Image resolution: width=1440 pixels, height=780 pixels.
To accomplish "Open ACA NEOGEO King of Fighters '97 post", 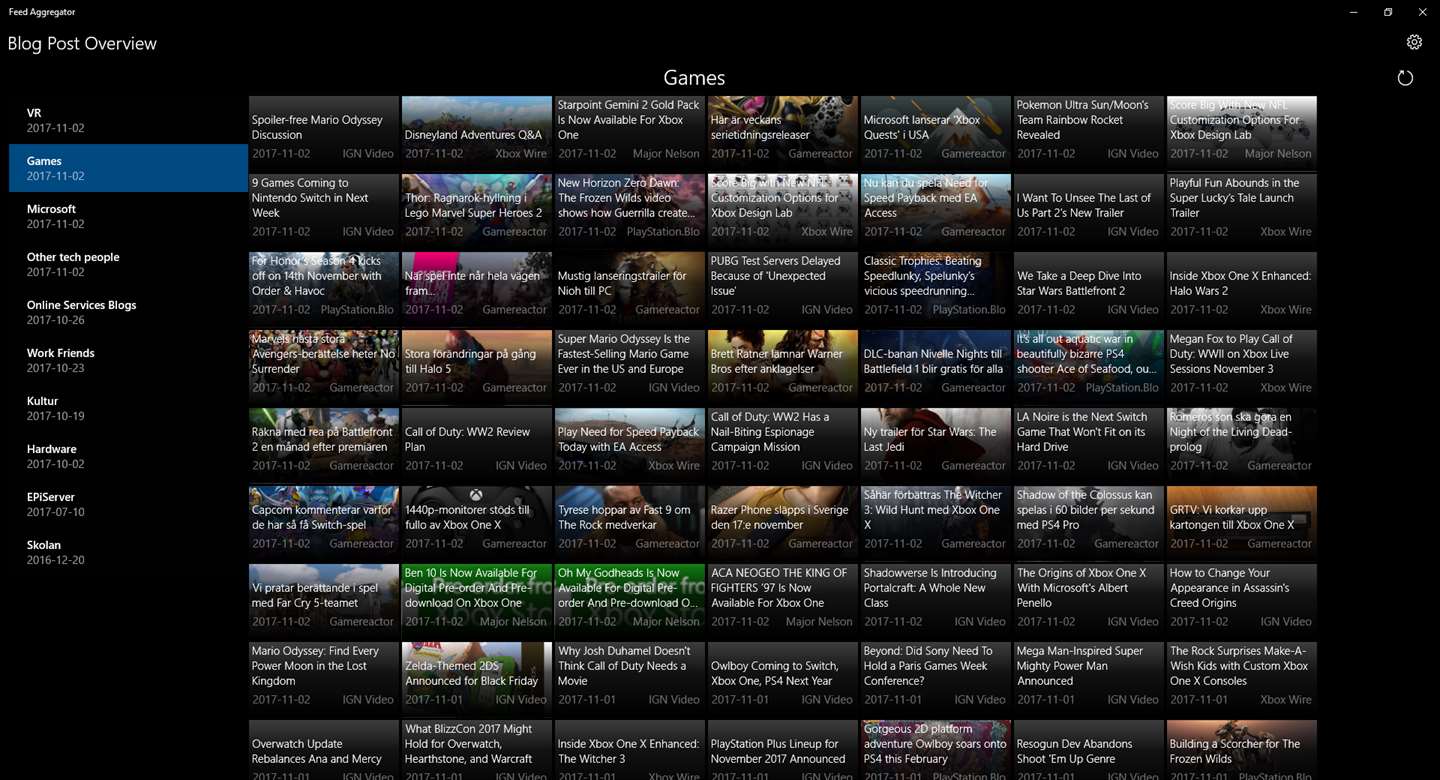I will tap(783, 601).
